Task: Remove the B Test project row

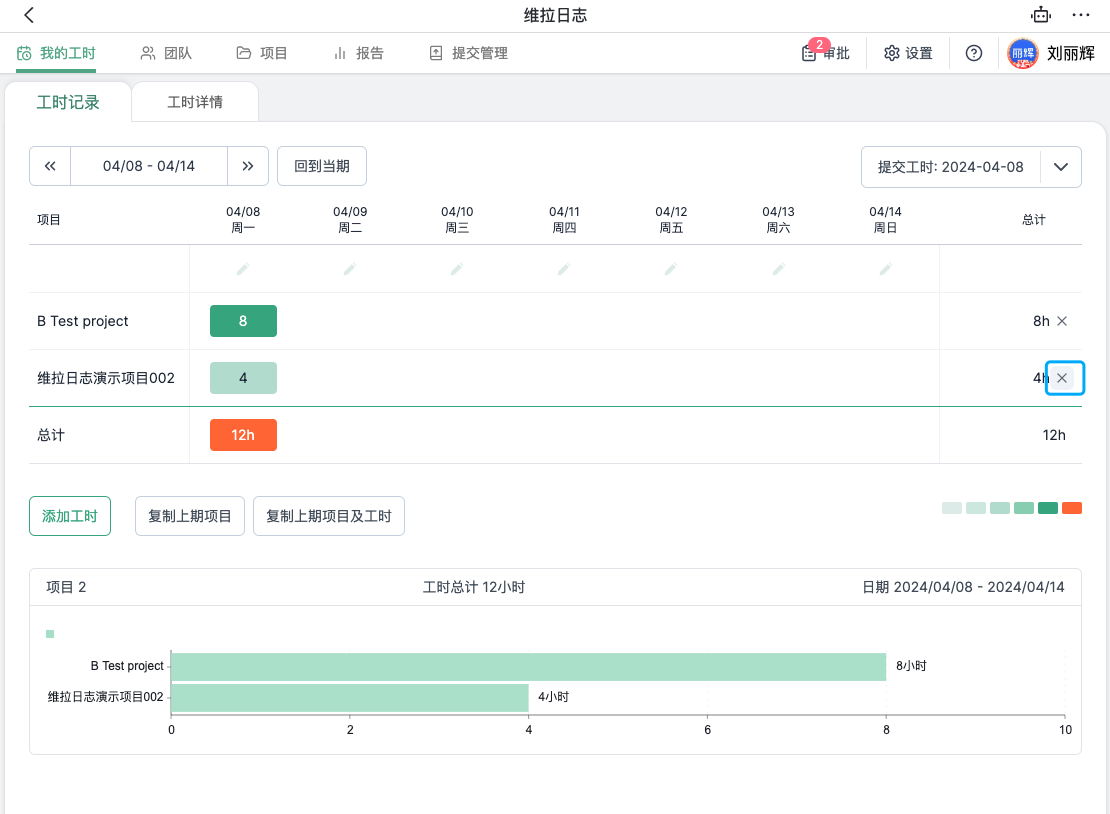Action: pyautogui.click(x=1062, y=321)
